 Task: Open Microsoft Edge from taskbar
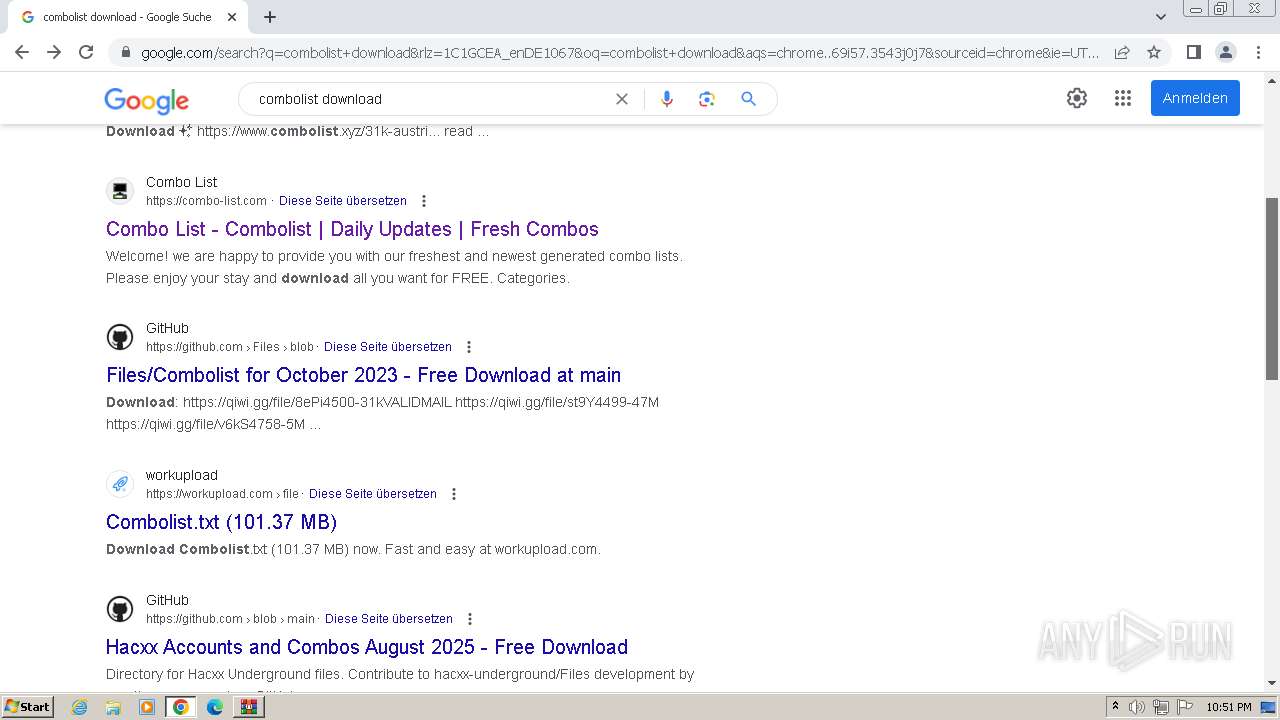pyautogui.click(x=215, y=707)
